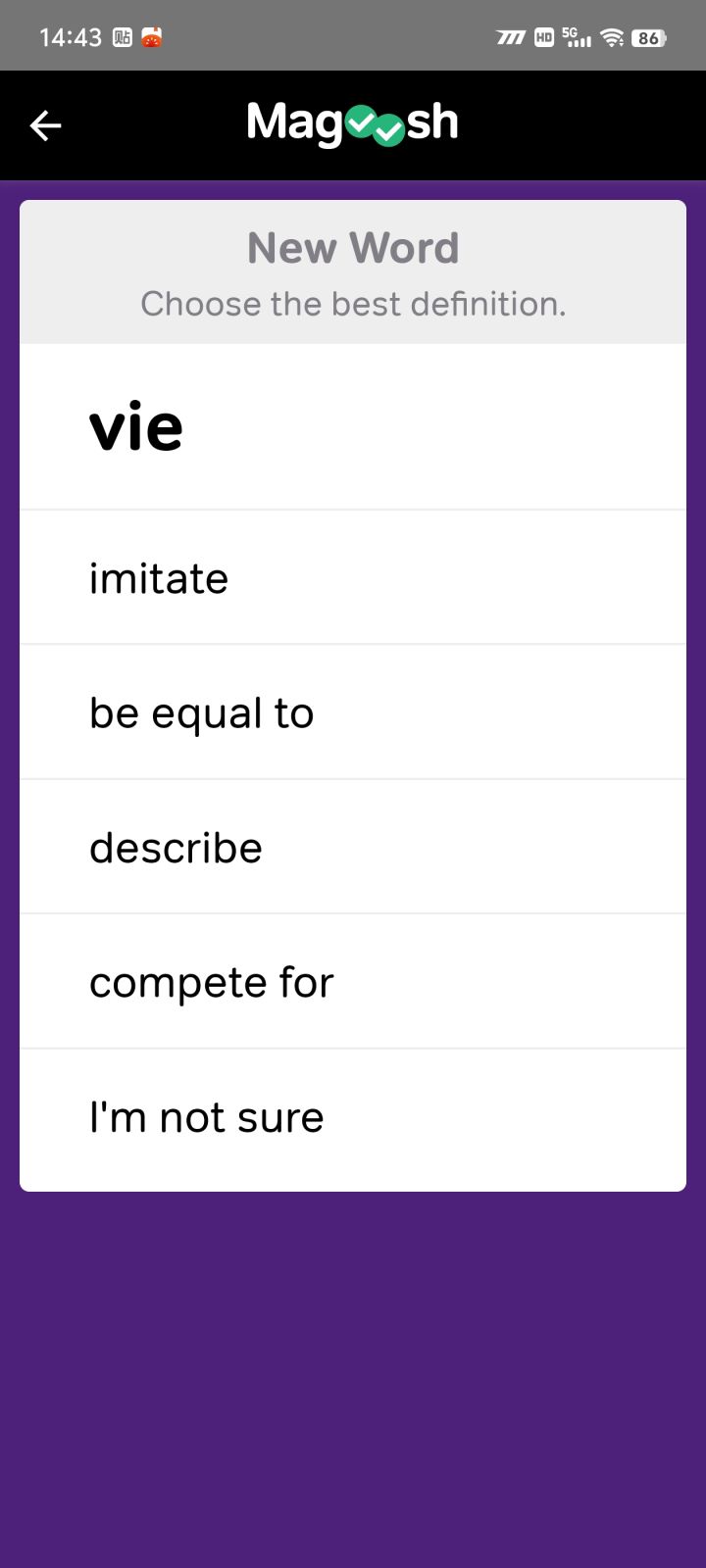Tap the battery level indicator
Image resolution: width=706 pixels, height=1568 pixels.
[648, 38]
